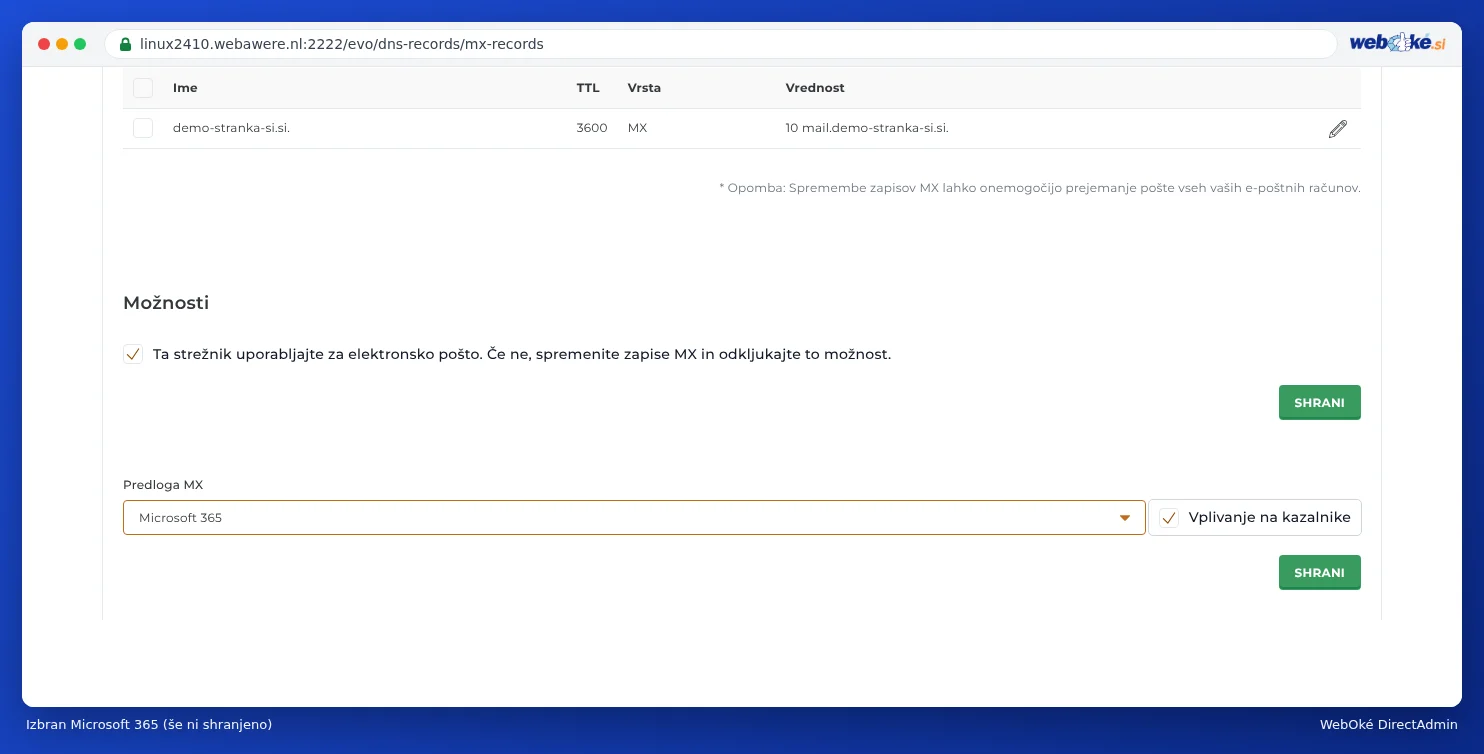Toggle the Vplivanje na kazalnike checkbox
1484x754 pixels.
1169,518
